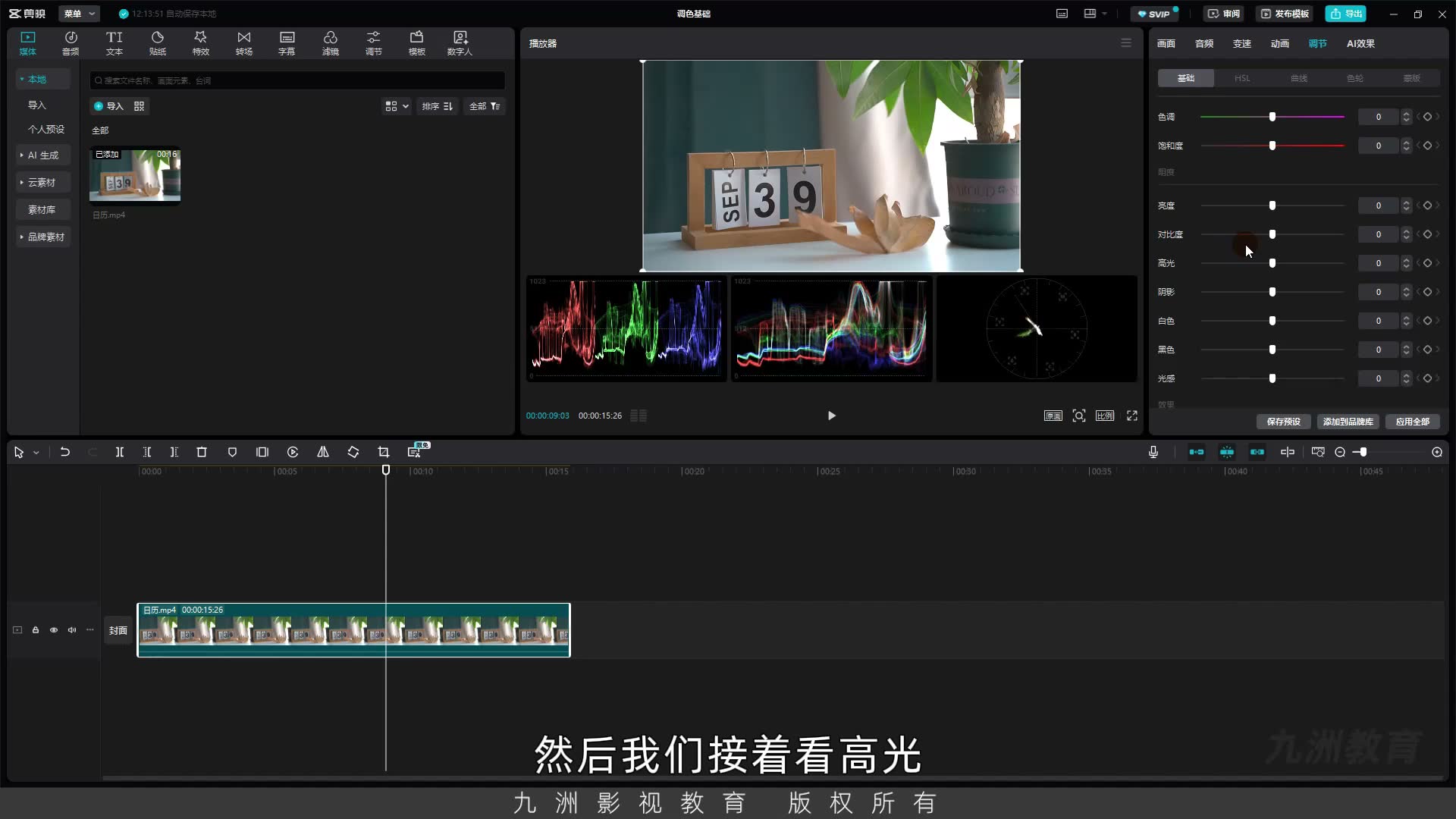
Task: Hide the video track with eye icon
Action: click(x=54, y=630)
